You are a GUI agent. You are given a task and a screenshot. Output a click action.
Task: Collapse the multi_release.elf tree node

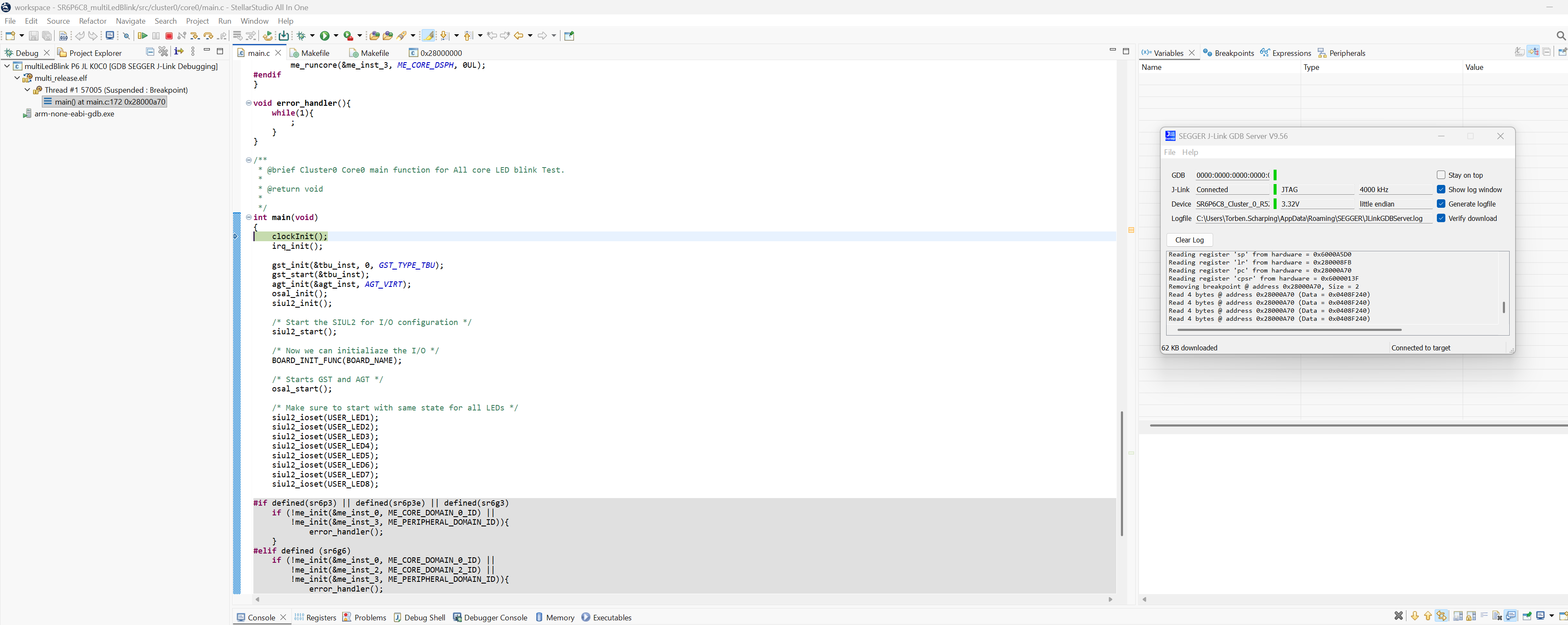tap(17, 78)
